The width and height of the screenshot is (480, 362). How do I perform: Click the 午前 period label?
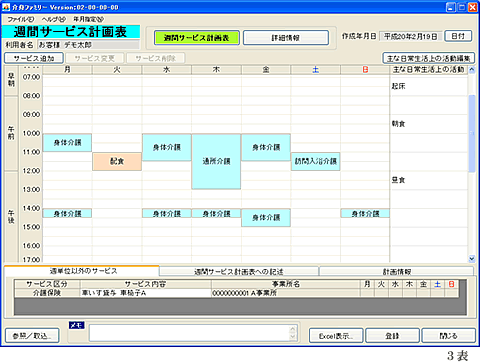(x=11, y=133)
